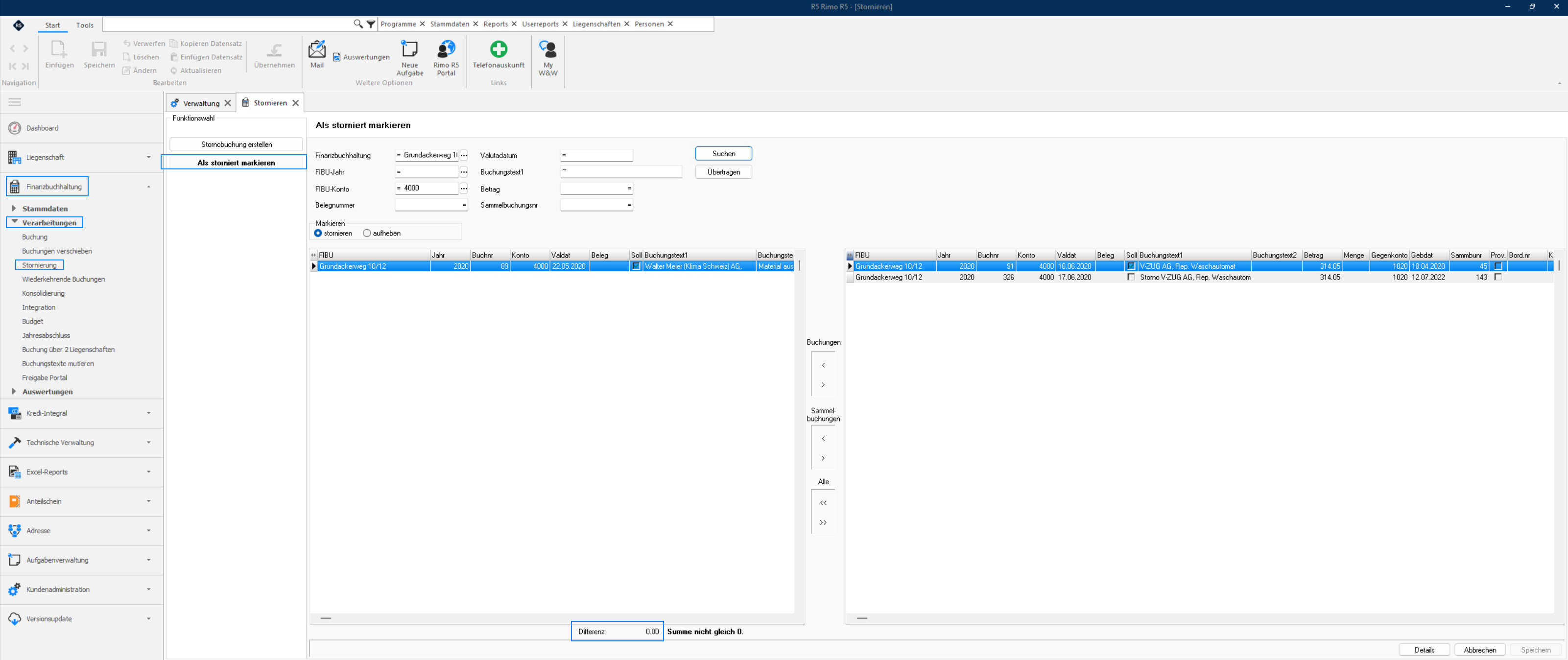The height and width of the screenshot is (660, 1568).
Task: Open Finanzbuchhaltung lookup ellipsis button
Action: [x=464, y=155]
